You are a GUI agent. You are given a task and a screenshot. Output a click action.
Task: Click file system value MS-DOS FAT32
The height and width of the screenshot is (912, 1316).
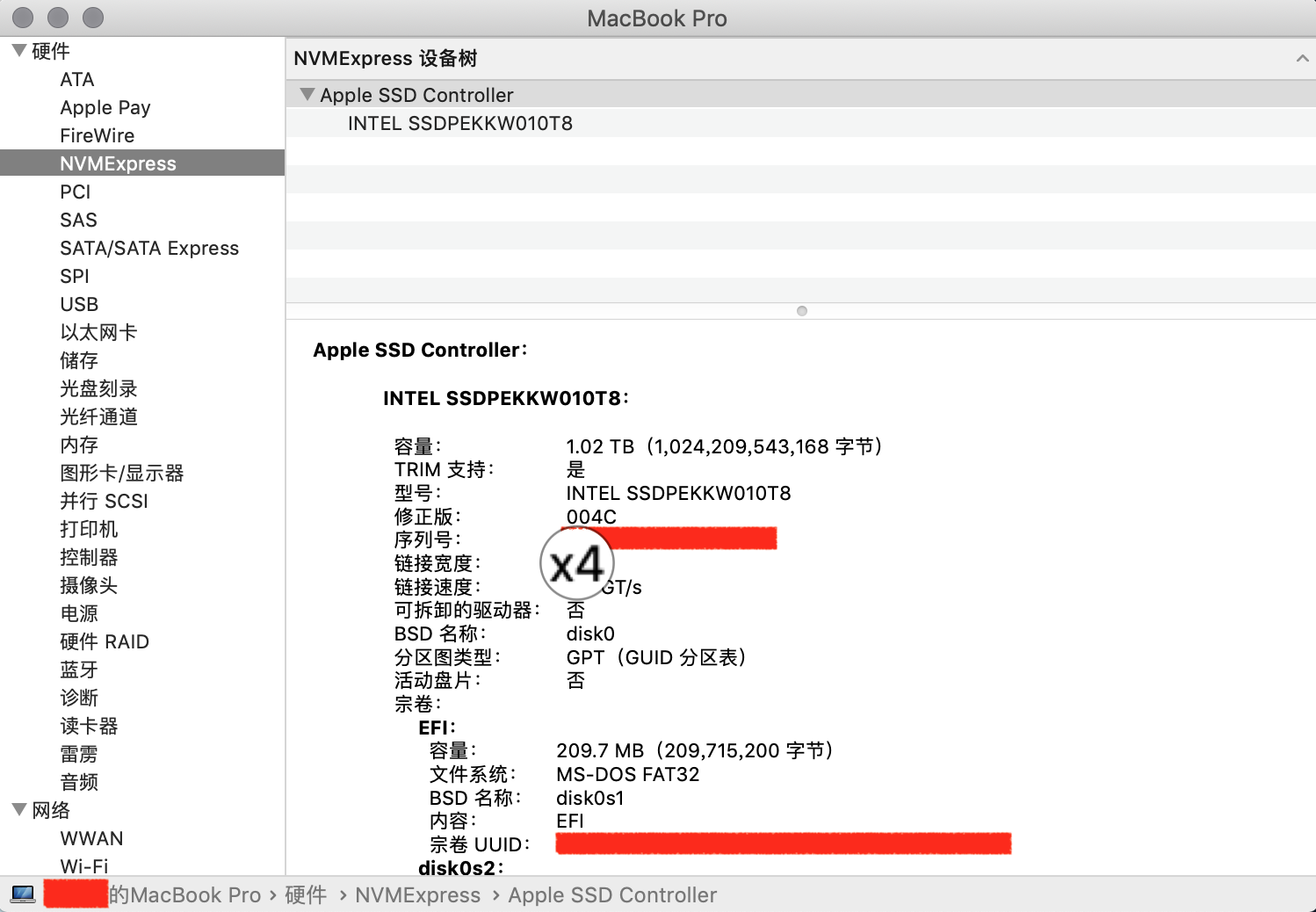coord(628,774)
